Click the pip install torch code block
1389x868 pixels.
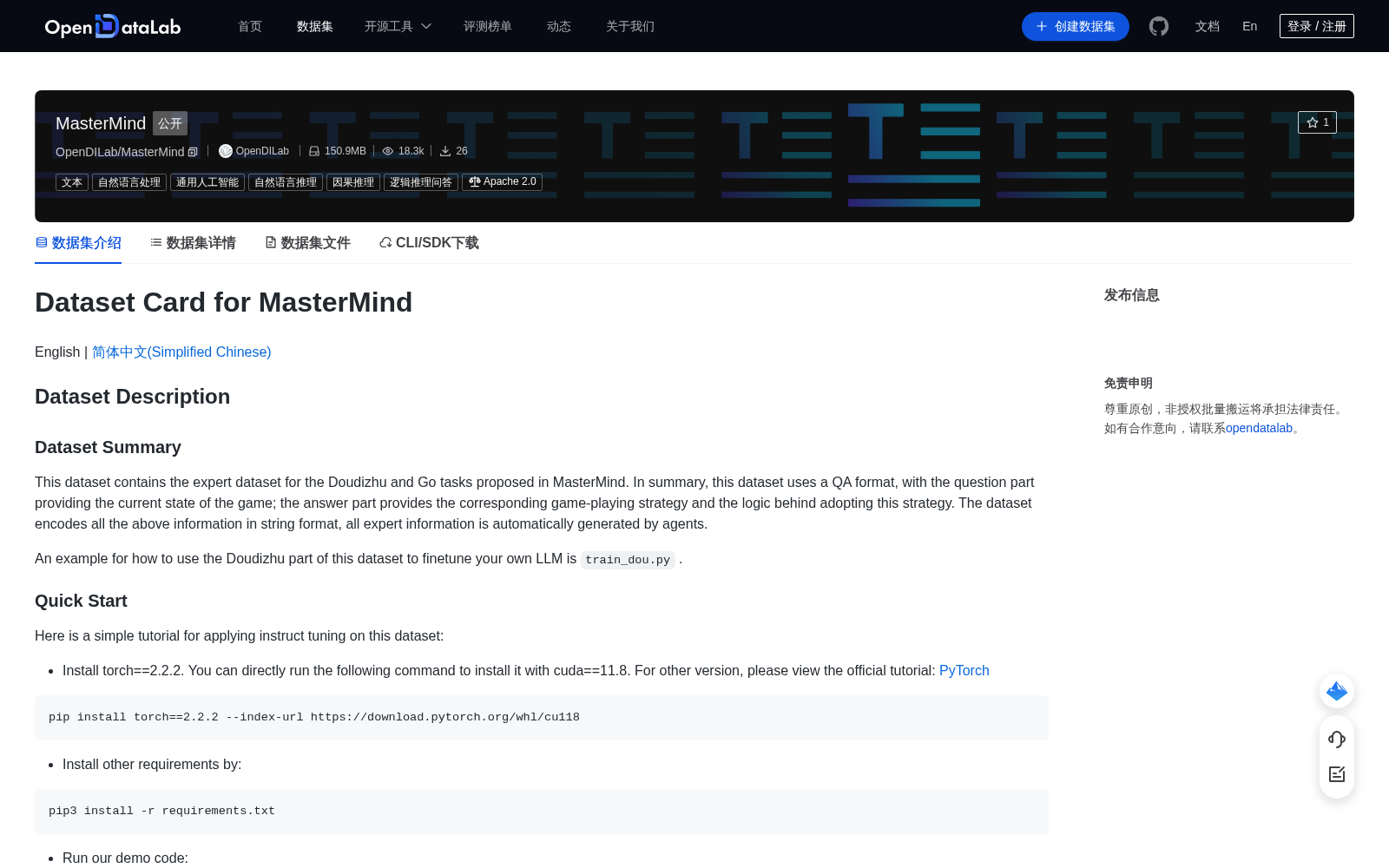click(542, 718)
